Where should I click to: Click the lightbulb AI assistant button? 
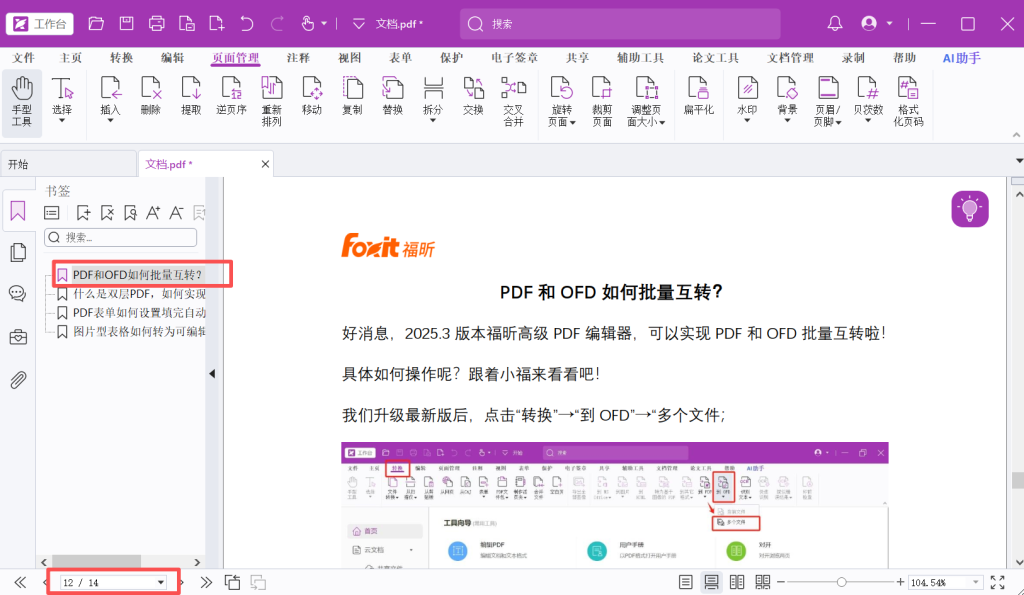[x=969, y=209]
